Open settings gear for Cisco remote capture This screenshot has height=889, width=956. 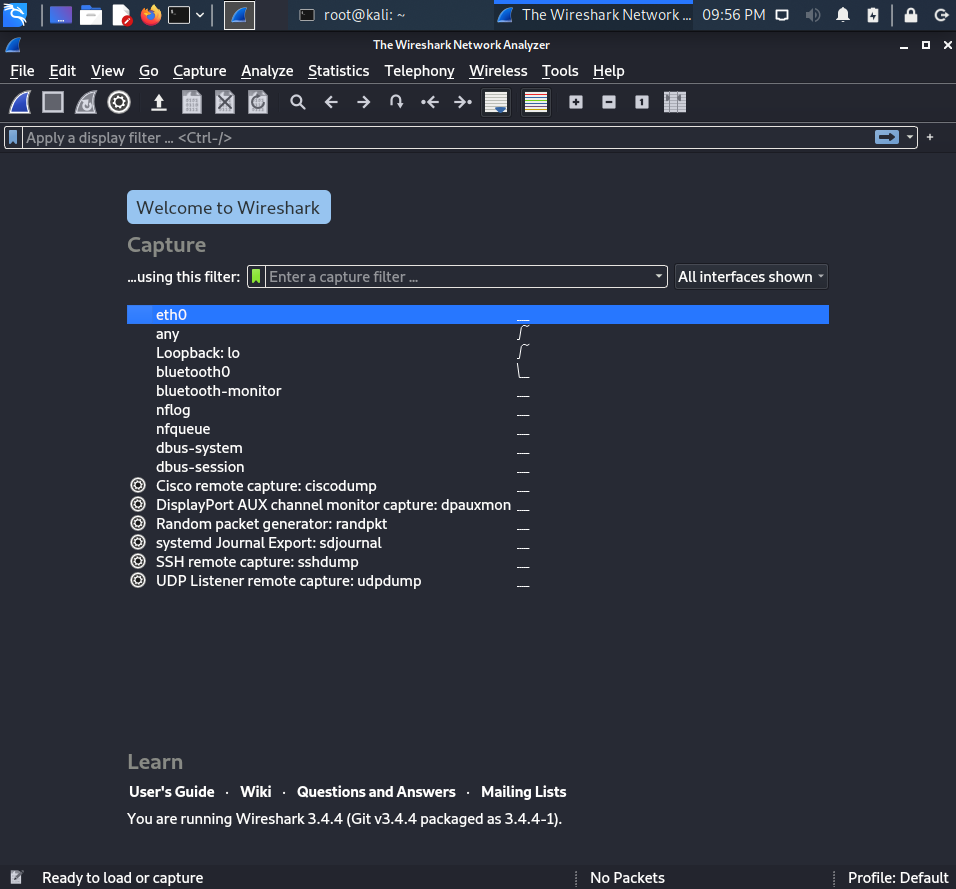(x=138, y=485)
